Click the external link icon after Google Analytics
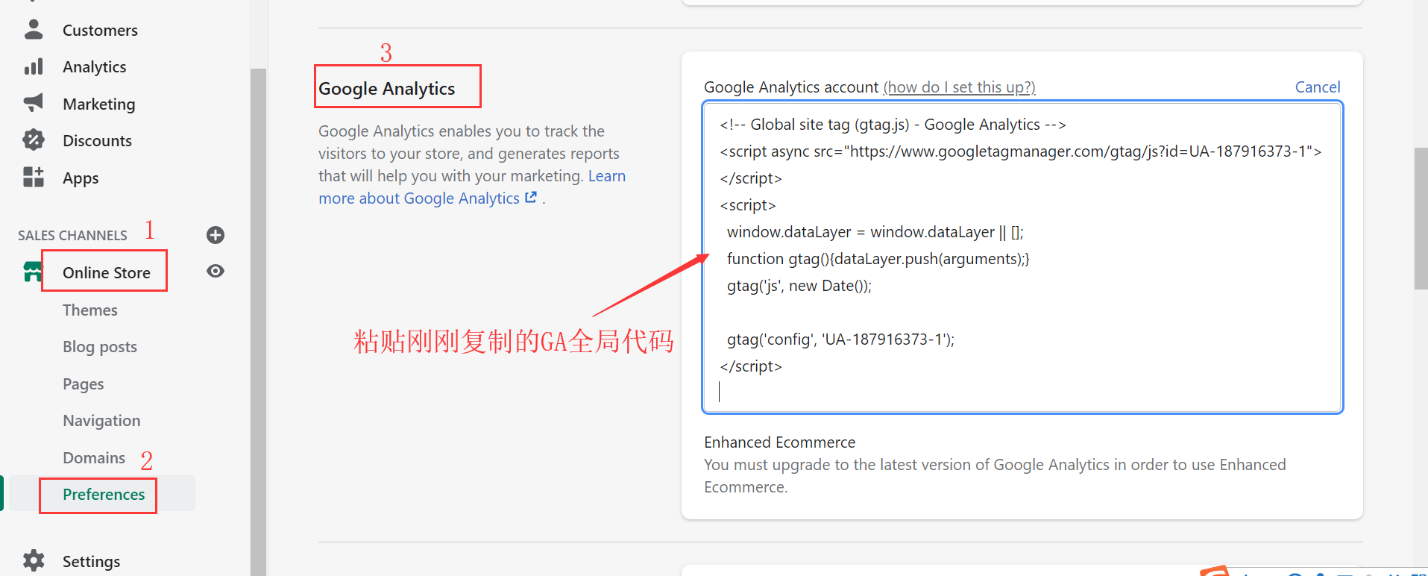 (531, 197)
